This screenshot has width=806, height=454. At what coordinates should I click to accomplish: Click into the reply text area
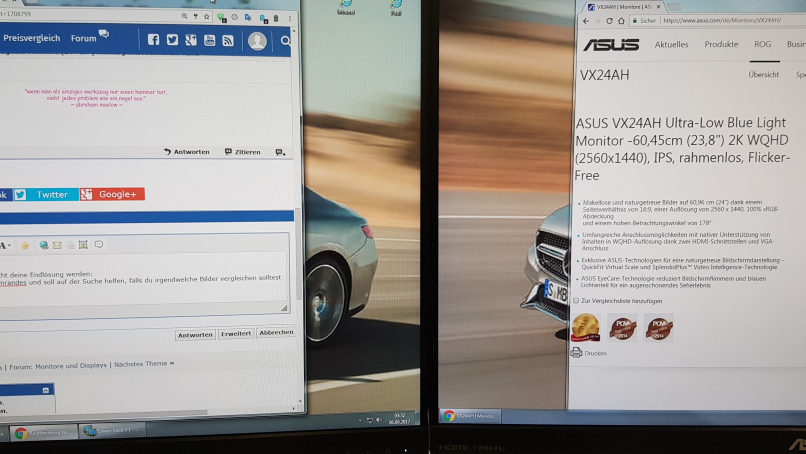143,281
